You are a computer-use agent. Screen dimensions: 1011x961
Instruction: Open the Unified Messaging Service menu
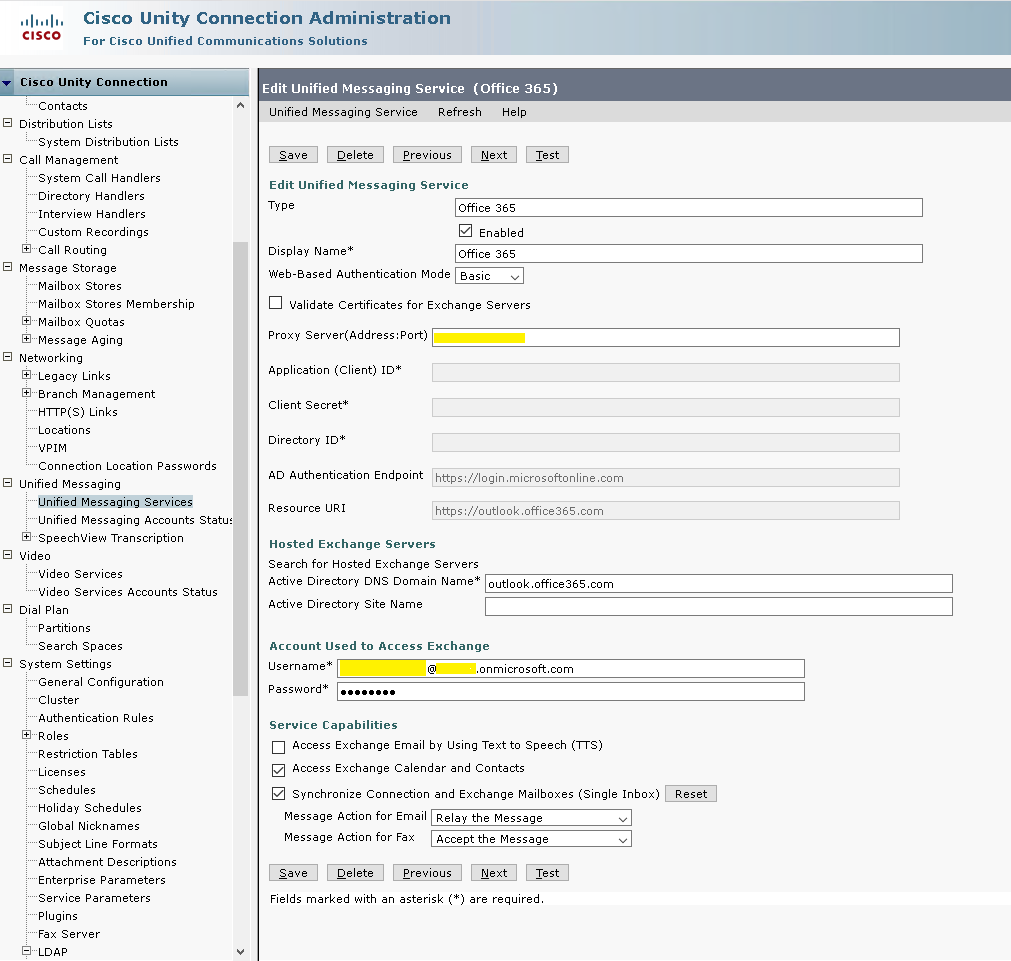pos(343,112)
